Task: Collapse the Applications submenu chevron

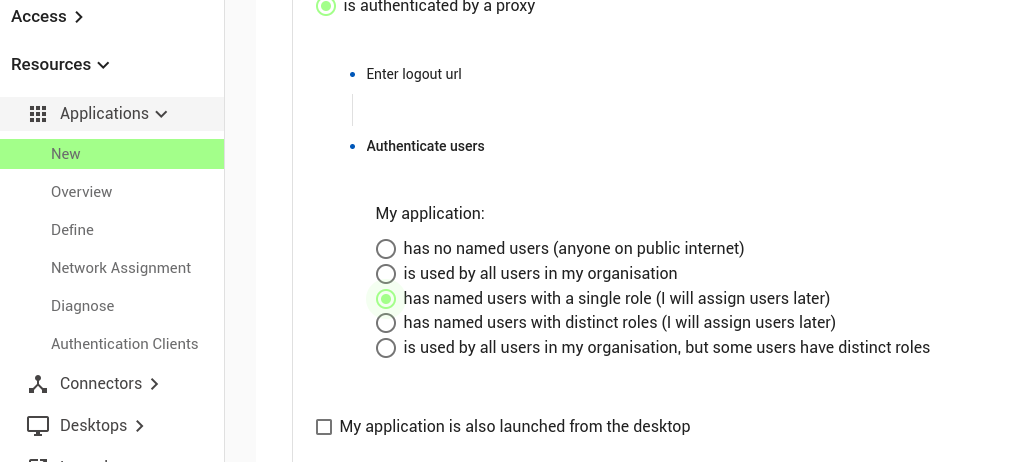Action: (161, 114)
